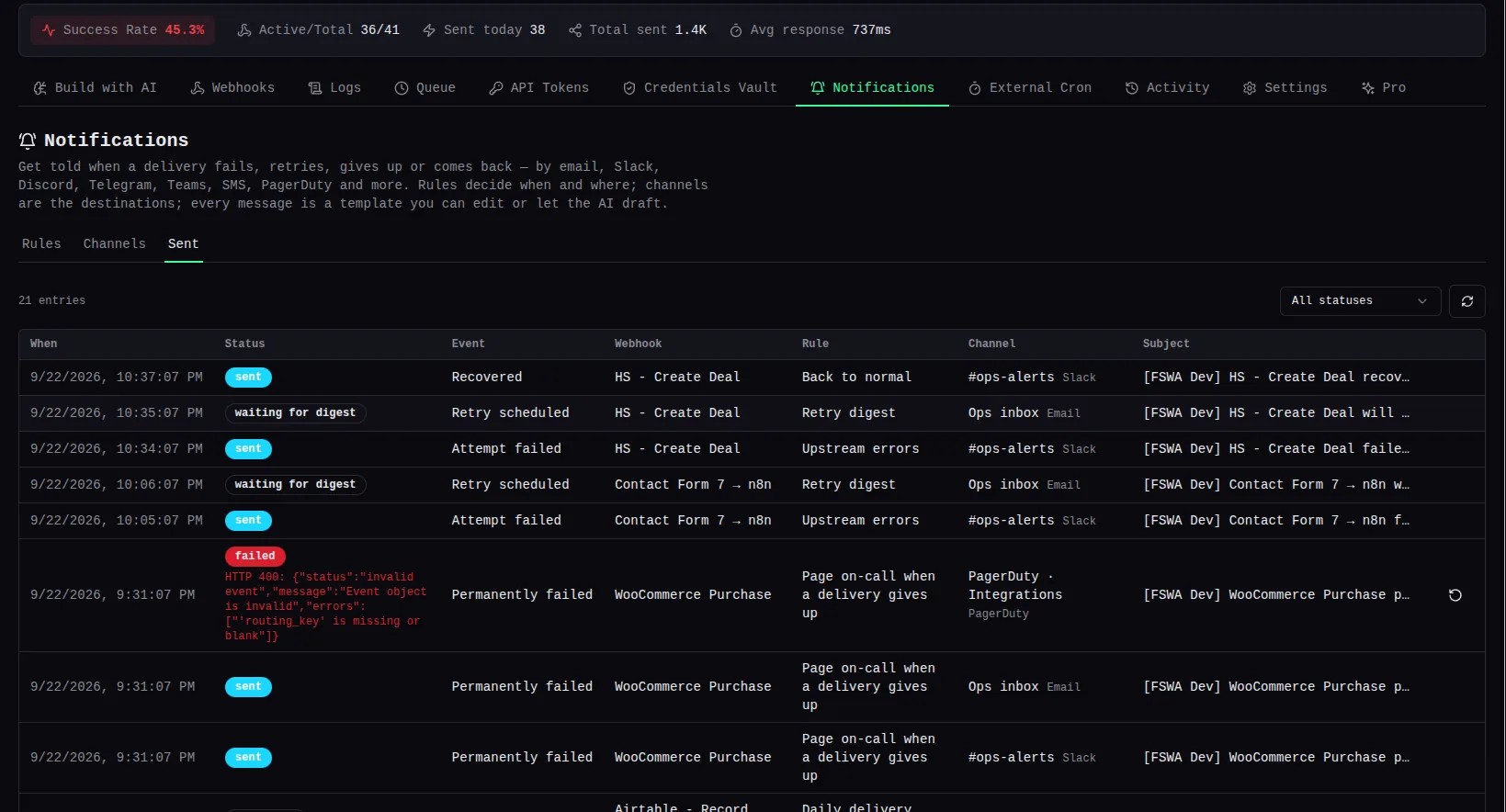This screenshot has width=1506, height=812.
Task: Open the Logs tab
Action: click(x=335, y=88)
